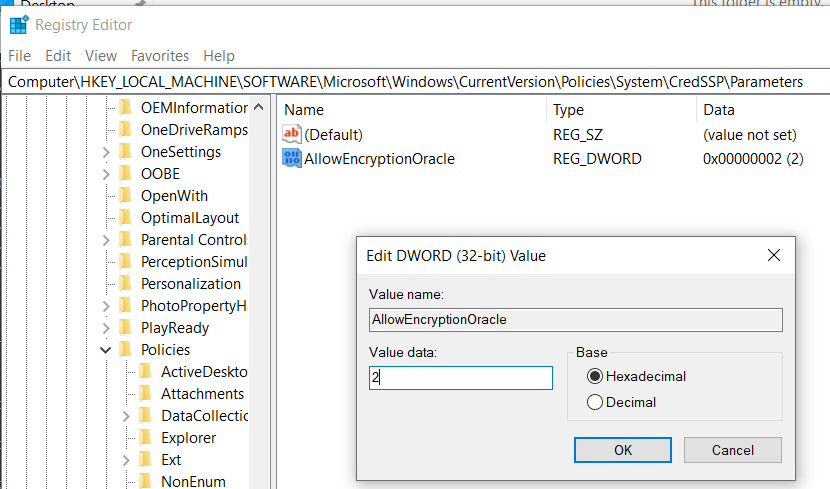830x489 pixels.
Task: Expand the DataCollection tree node
Action: click(x=126, y=416)
